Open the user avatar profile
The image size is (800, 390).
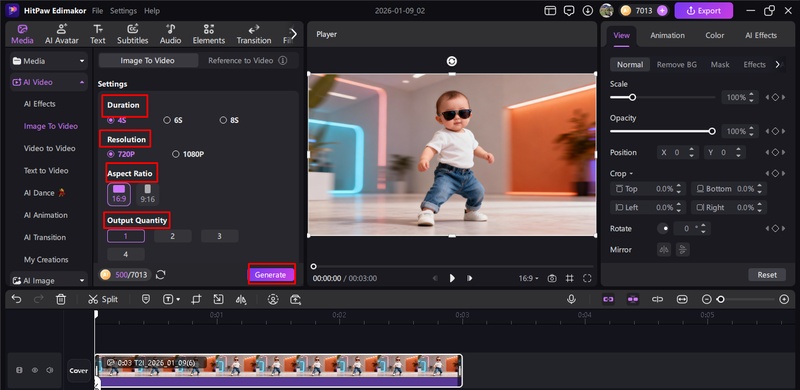pyautogui.click(x=606, y=10)
